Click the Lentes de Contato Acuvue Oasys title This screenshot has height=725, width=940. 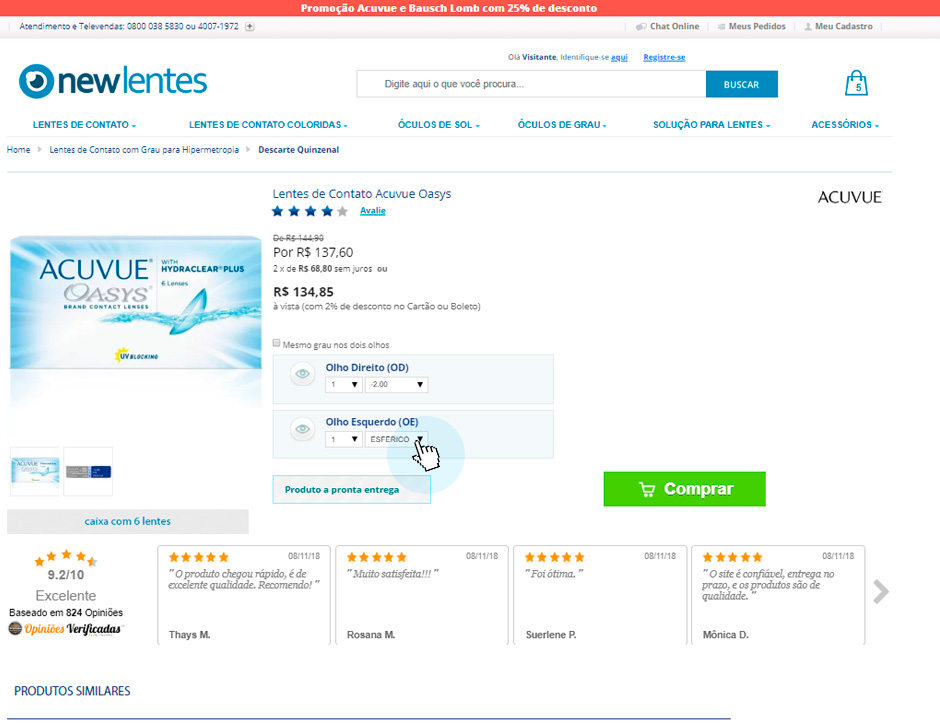coord(361,194)
